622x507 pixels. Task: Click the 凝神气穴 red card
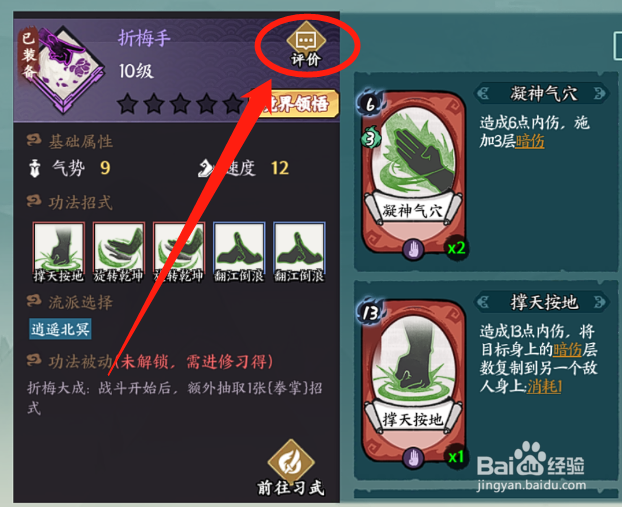point(414,172)
